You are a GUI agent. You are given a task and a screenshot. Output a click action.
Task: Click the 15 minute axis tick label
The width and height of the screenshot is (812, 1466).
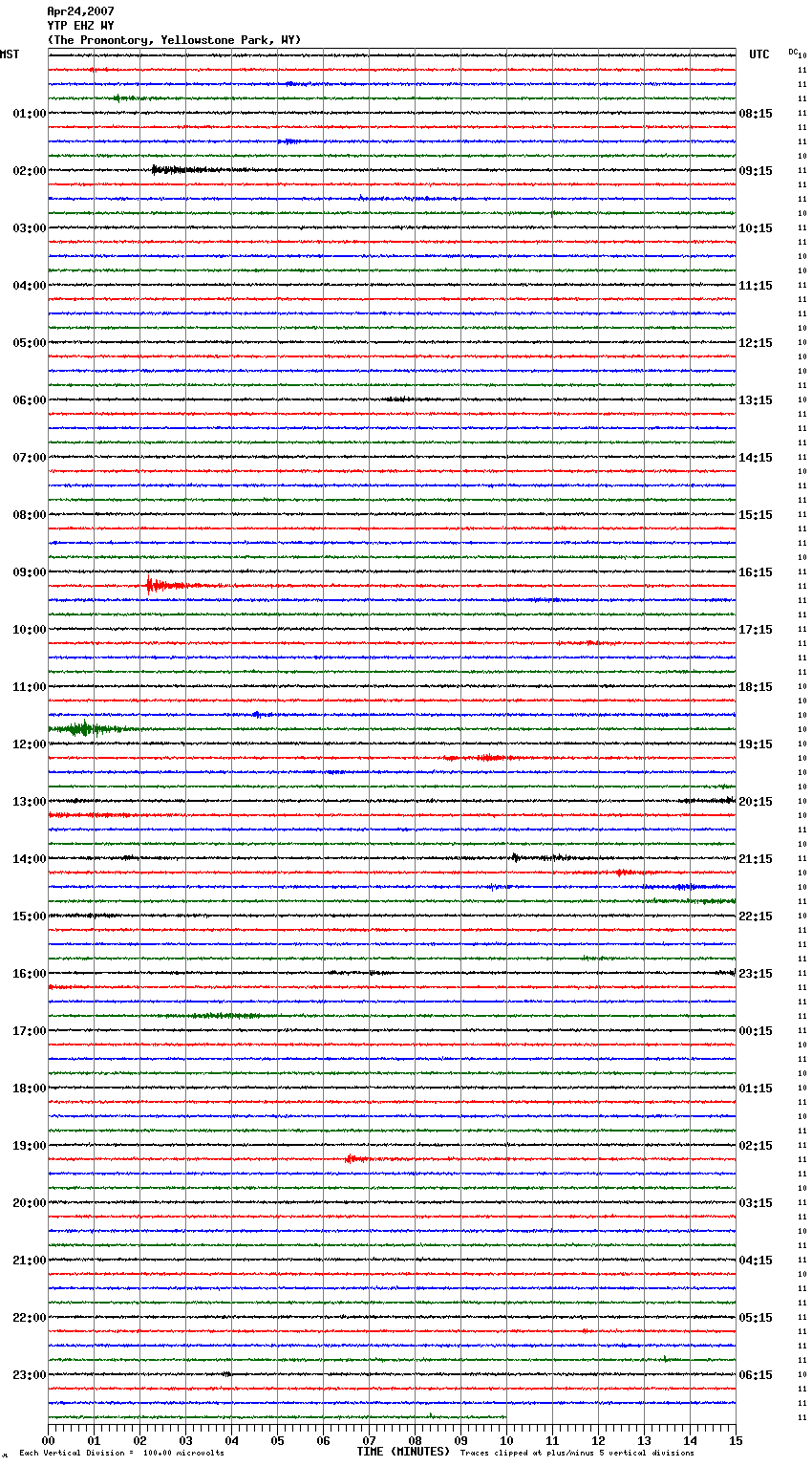point(736,1440)
